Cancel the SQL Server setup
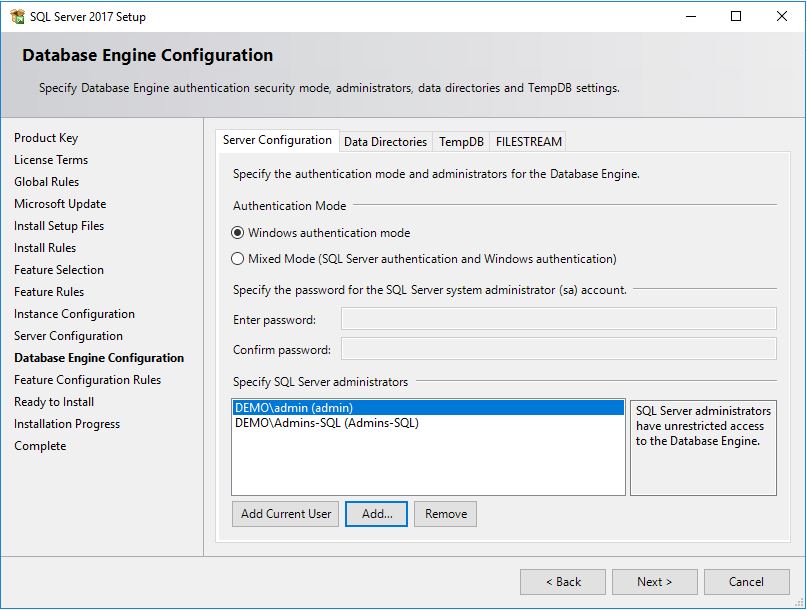 746,581
